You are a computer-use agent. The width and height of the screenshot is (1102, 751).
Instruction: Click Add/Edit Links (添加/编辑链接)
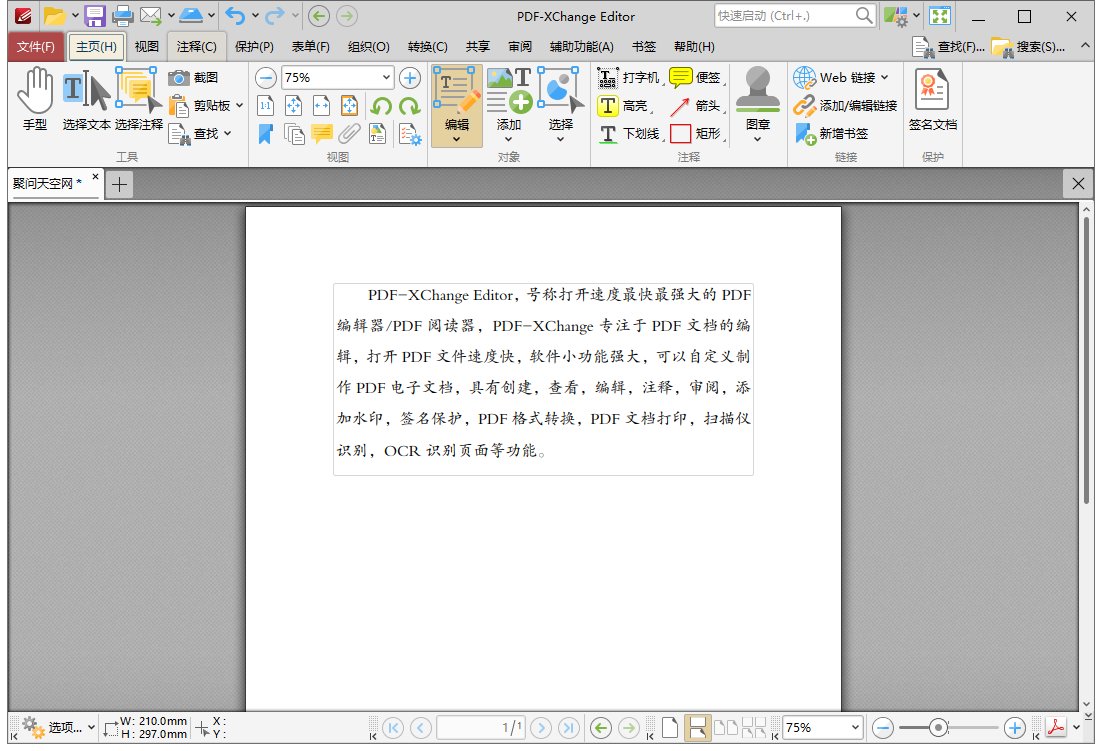pyautogui.click(x=846, y=106)
